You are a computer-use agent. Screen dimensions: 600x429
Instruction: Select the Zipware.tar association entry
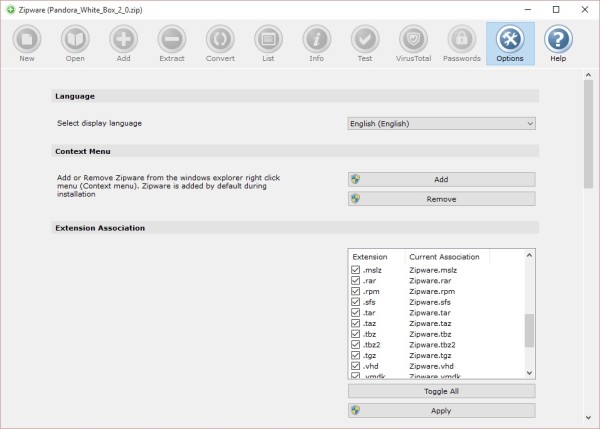[430, 313]
